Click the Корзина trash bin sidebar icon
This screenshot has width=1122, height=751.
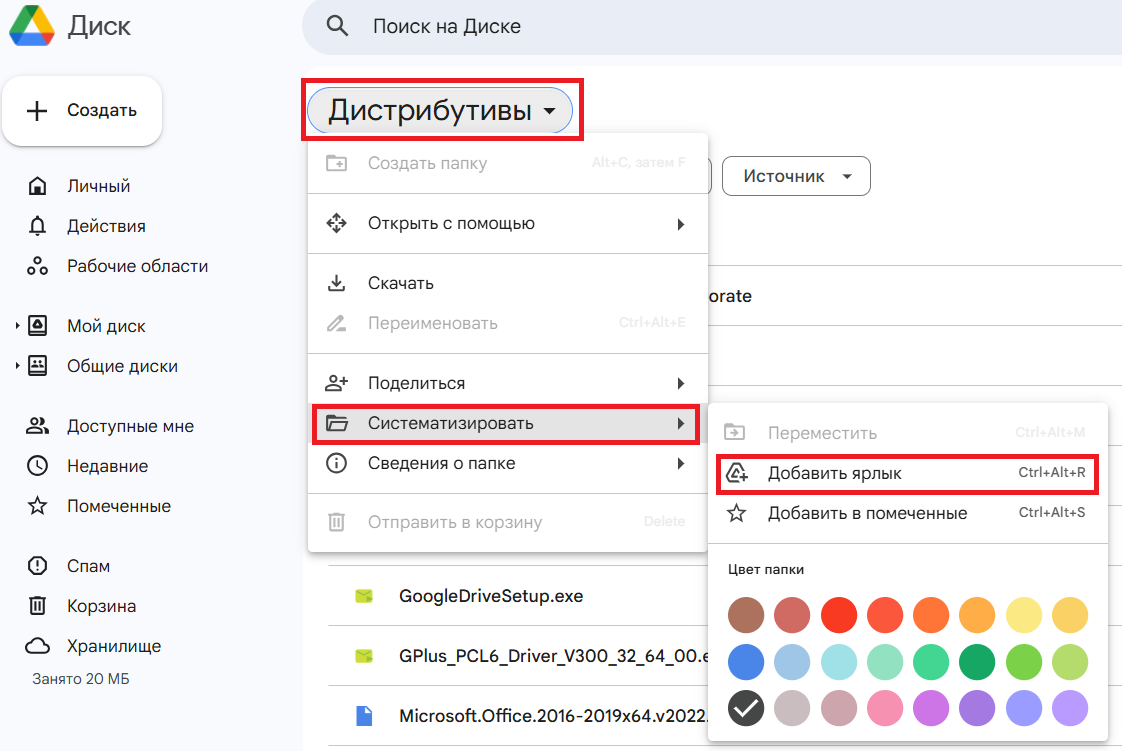point(37,606)
